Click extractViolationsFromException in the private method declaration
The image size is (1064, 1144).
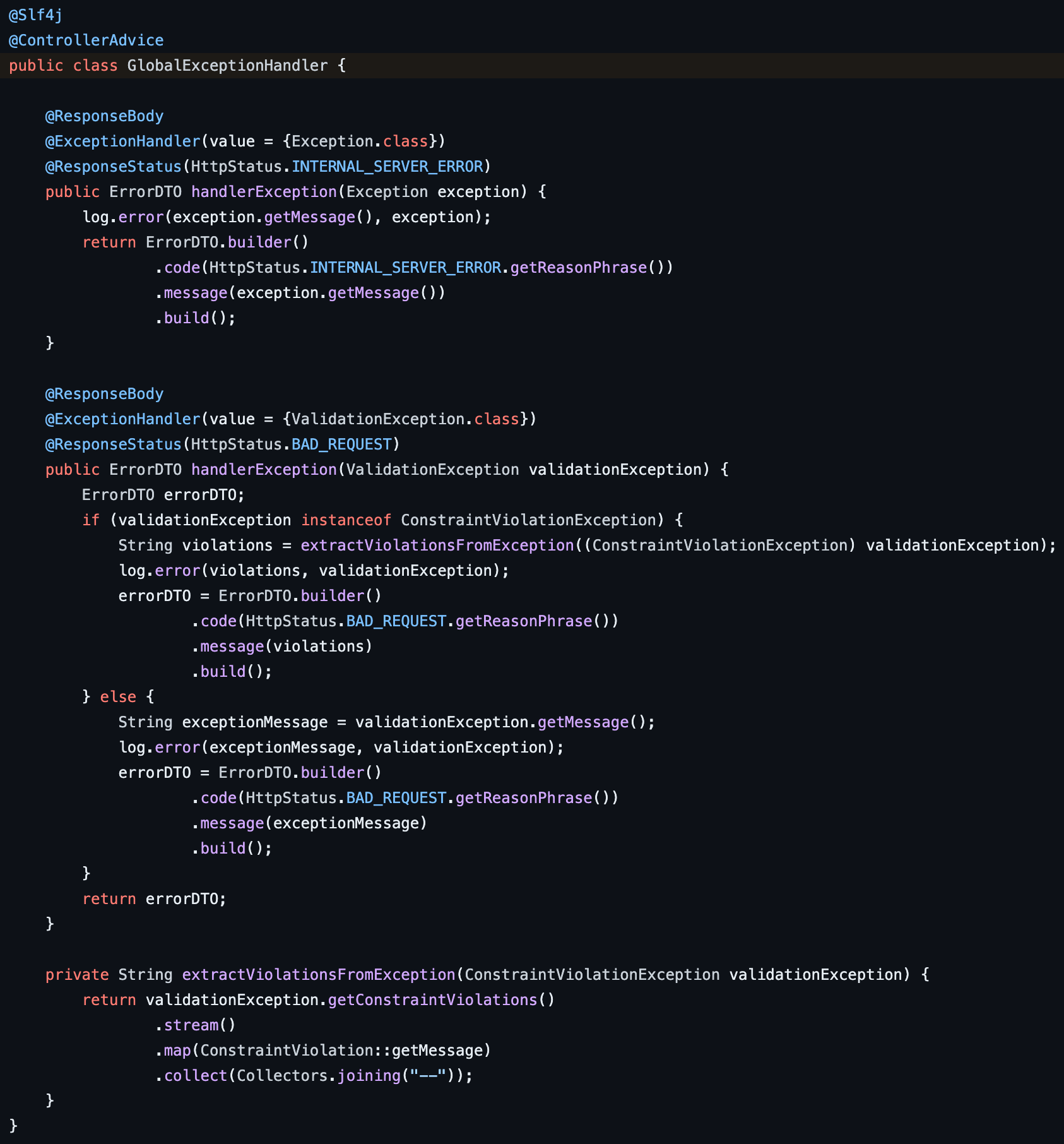pos(319,975)
